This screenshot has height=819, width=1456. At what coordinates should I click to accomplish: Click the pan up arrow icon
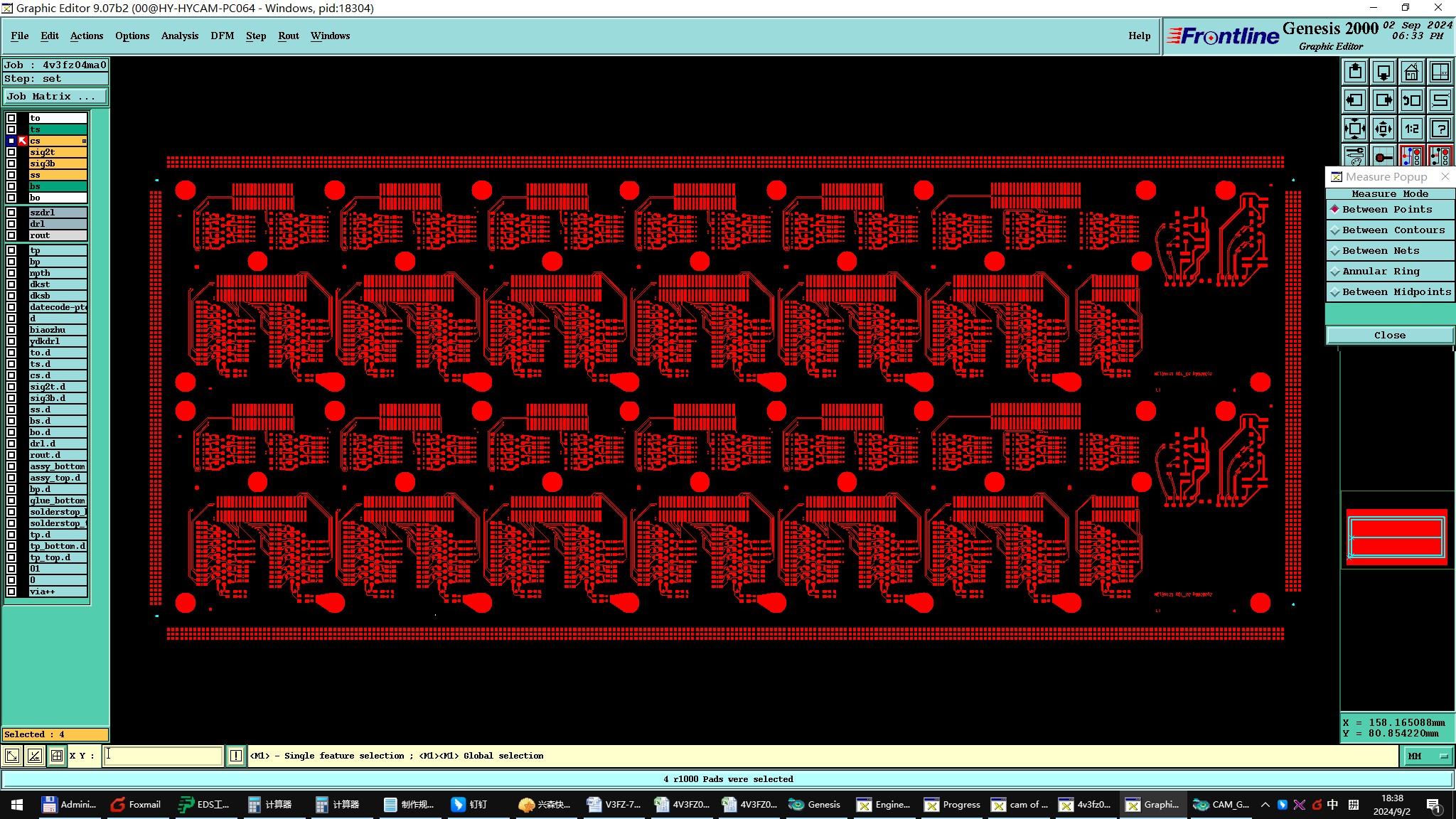[x=1355, y=72]
